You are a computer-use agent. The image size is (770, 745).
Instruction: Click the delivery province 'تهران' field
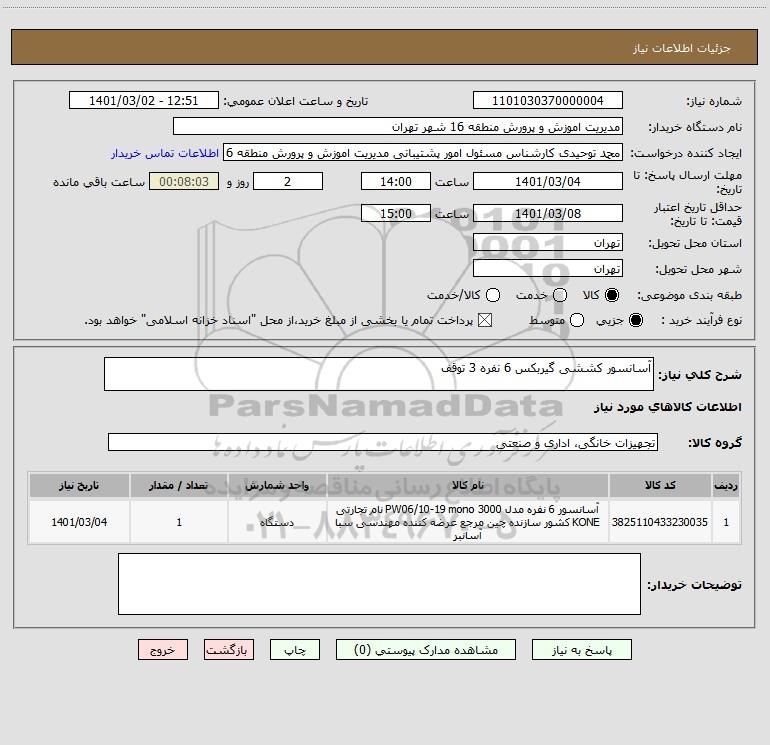[x=548, y=242]
